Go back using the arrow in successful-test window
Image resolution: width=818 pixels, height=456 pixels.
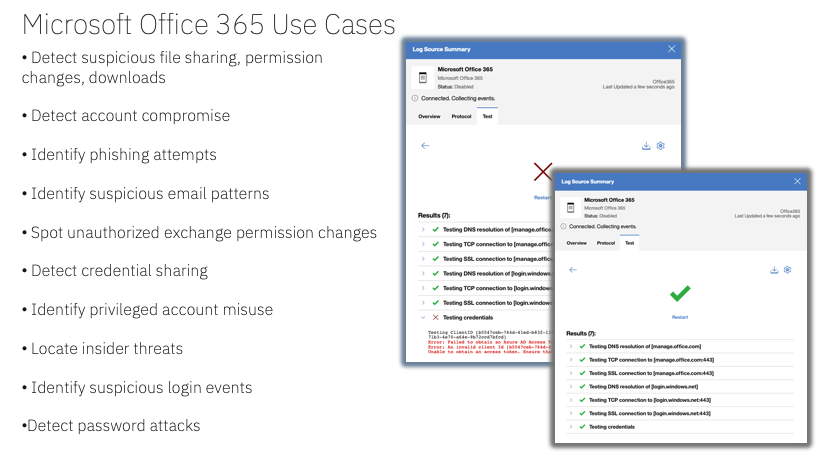pos(573,270)
